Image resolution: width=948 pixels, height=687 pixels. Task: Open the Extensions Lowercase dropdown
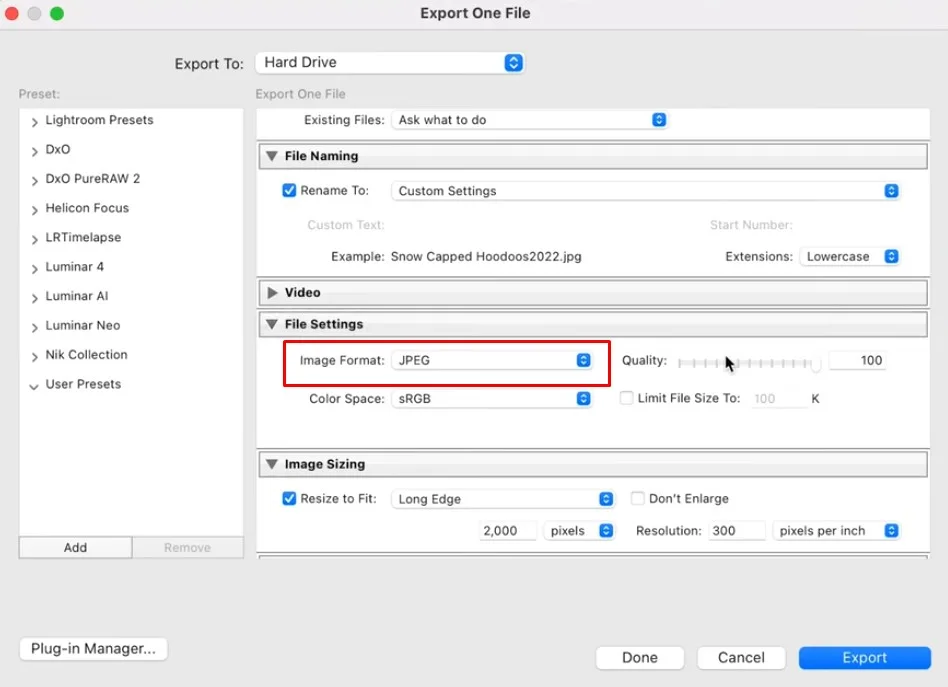pyautogui.click(x=849, y=256)
